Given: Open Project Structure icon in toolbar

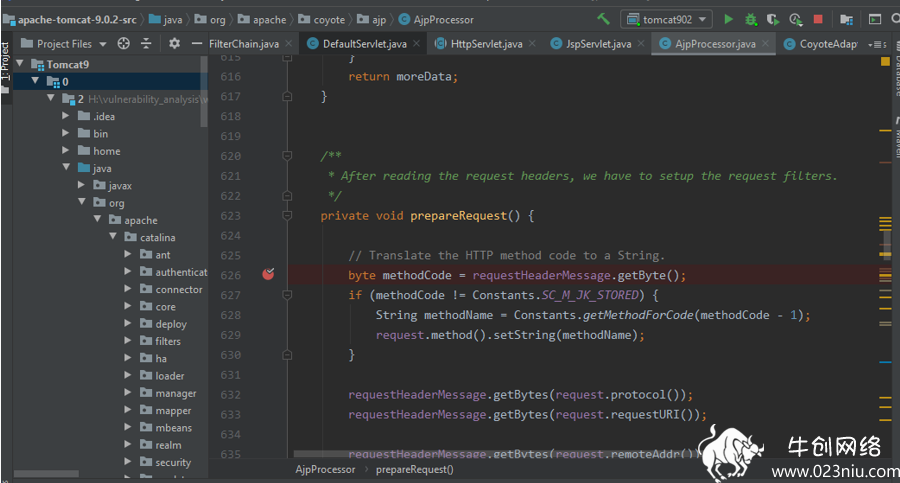Looking at the screenshot, I should click(846, 20).
